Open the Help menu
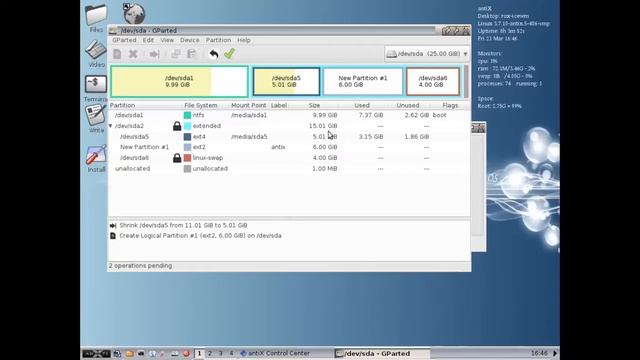This screenshot has width=640, height=360. 244,40
